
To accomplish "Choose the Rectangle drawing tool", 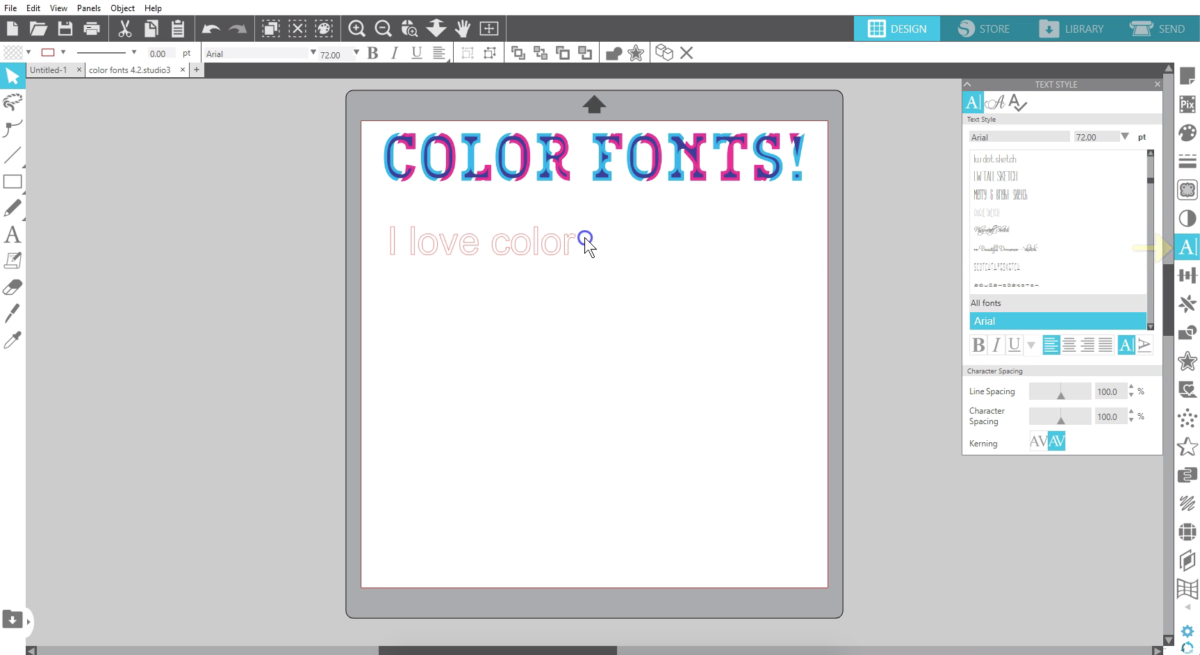I will [x=12, y=182].
